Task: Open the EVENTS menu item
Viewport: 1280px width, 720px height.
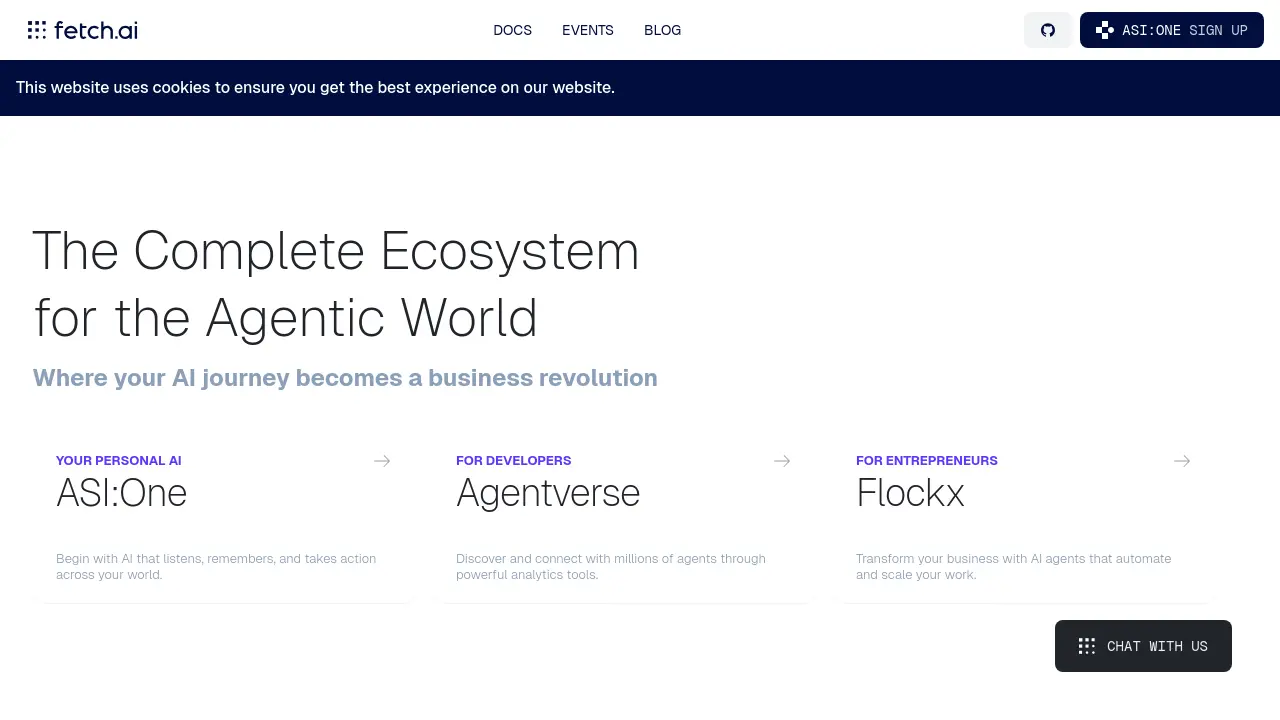Action: click(x=588, y=30)
